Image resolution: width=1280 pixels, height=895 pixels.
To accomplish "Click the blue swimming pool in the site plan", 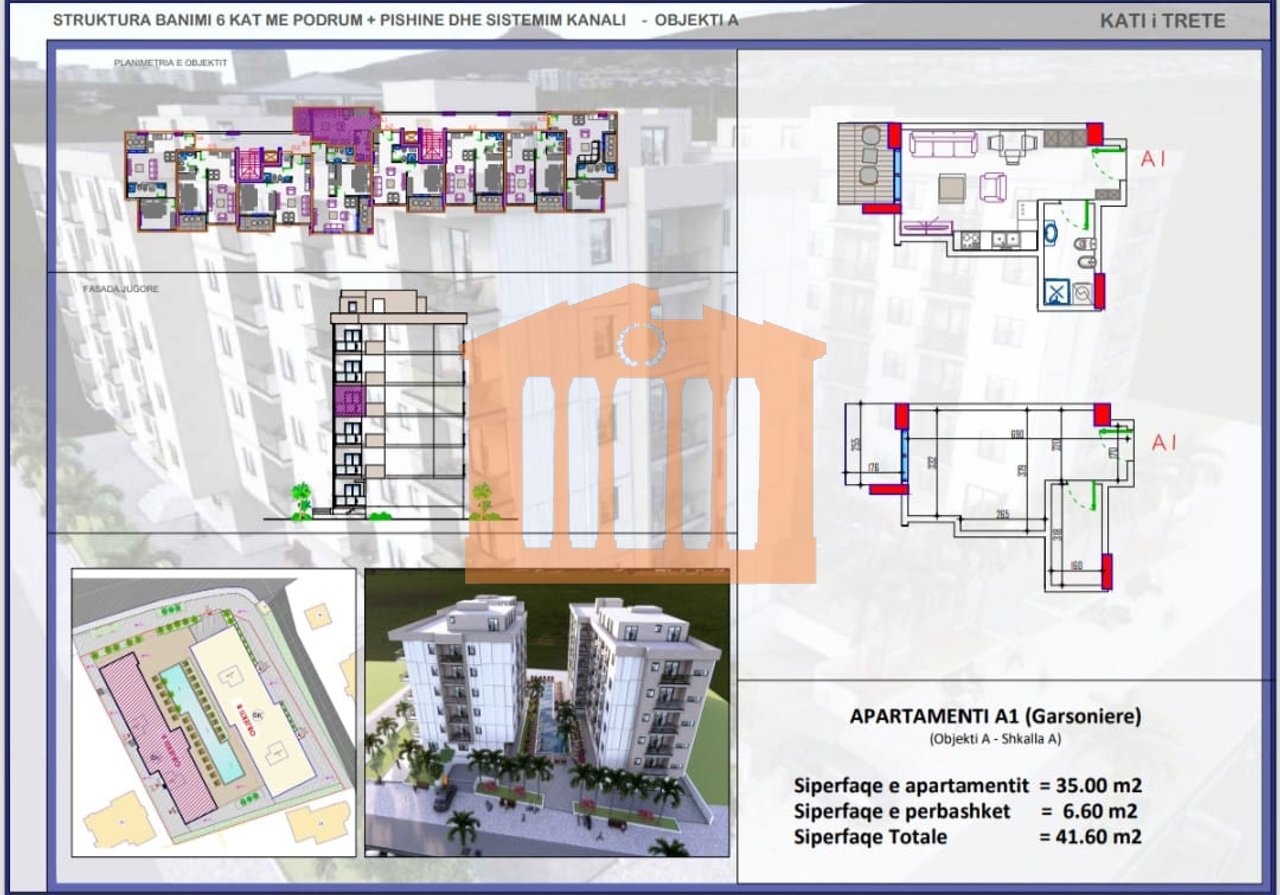I will pyautogui.click(x=201, y=723).
